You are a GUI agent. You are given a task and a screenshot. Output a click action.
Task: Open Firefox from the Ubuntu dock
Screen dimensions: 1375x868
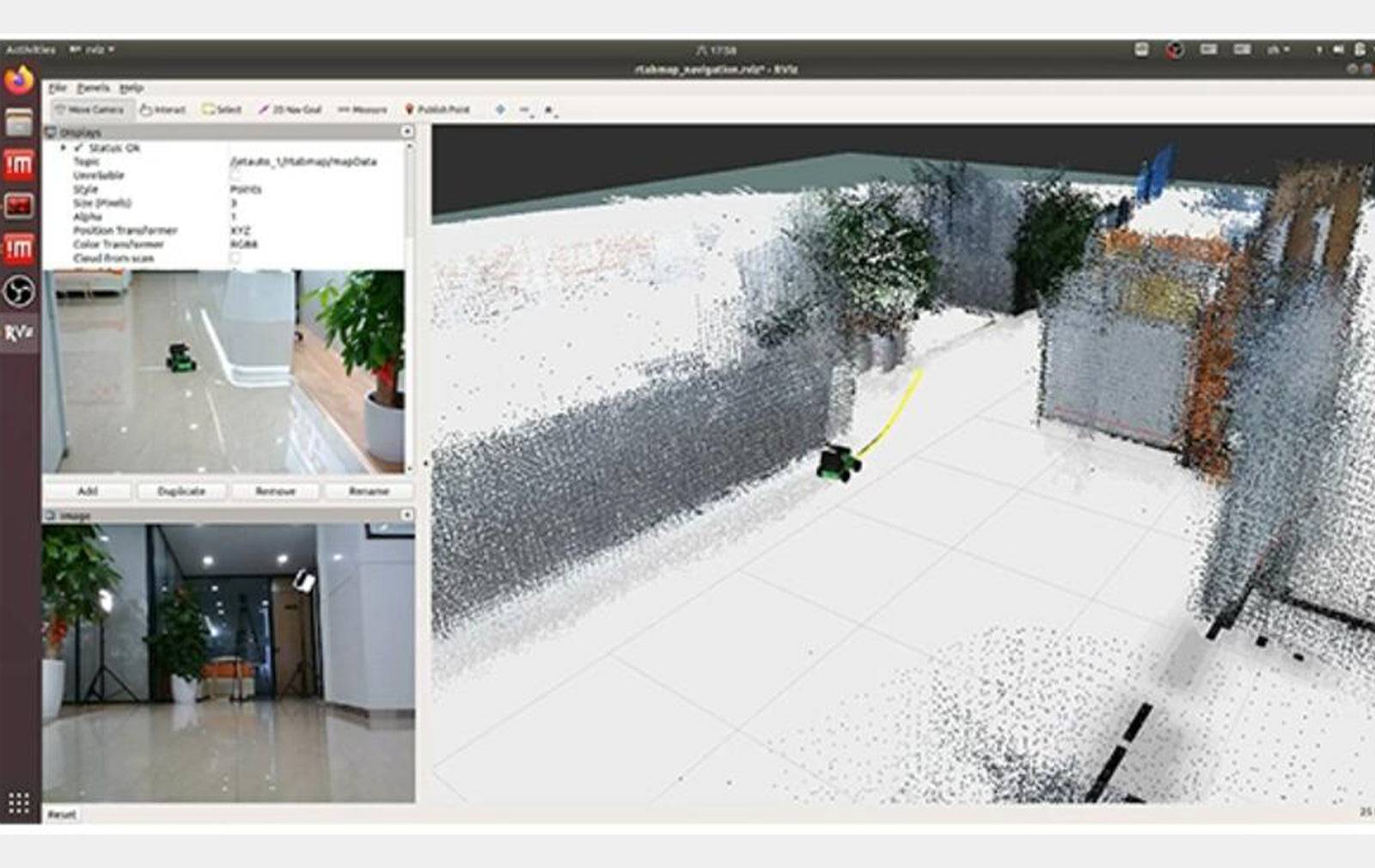coord(19,81)
